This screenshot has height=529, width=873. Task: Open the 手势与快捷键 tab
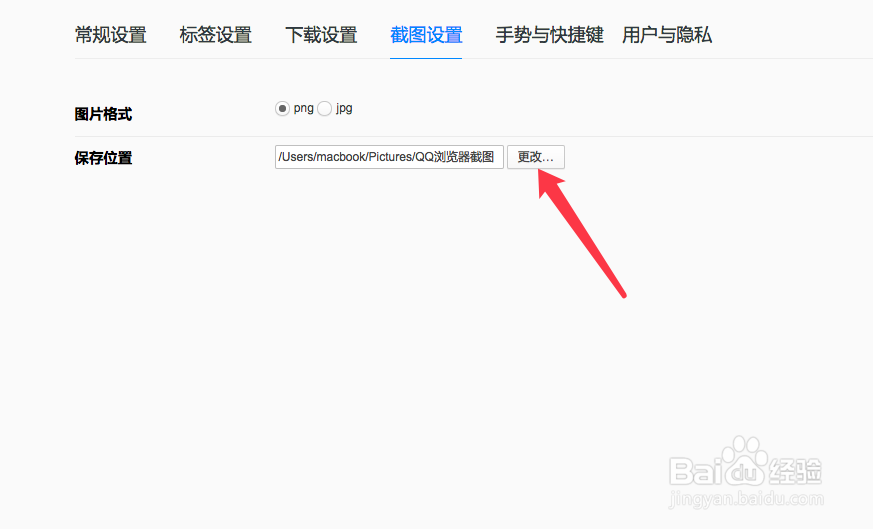550,35
